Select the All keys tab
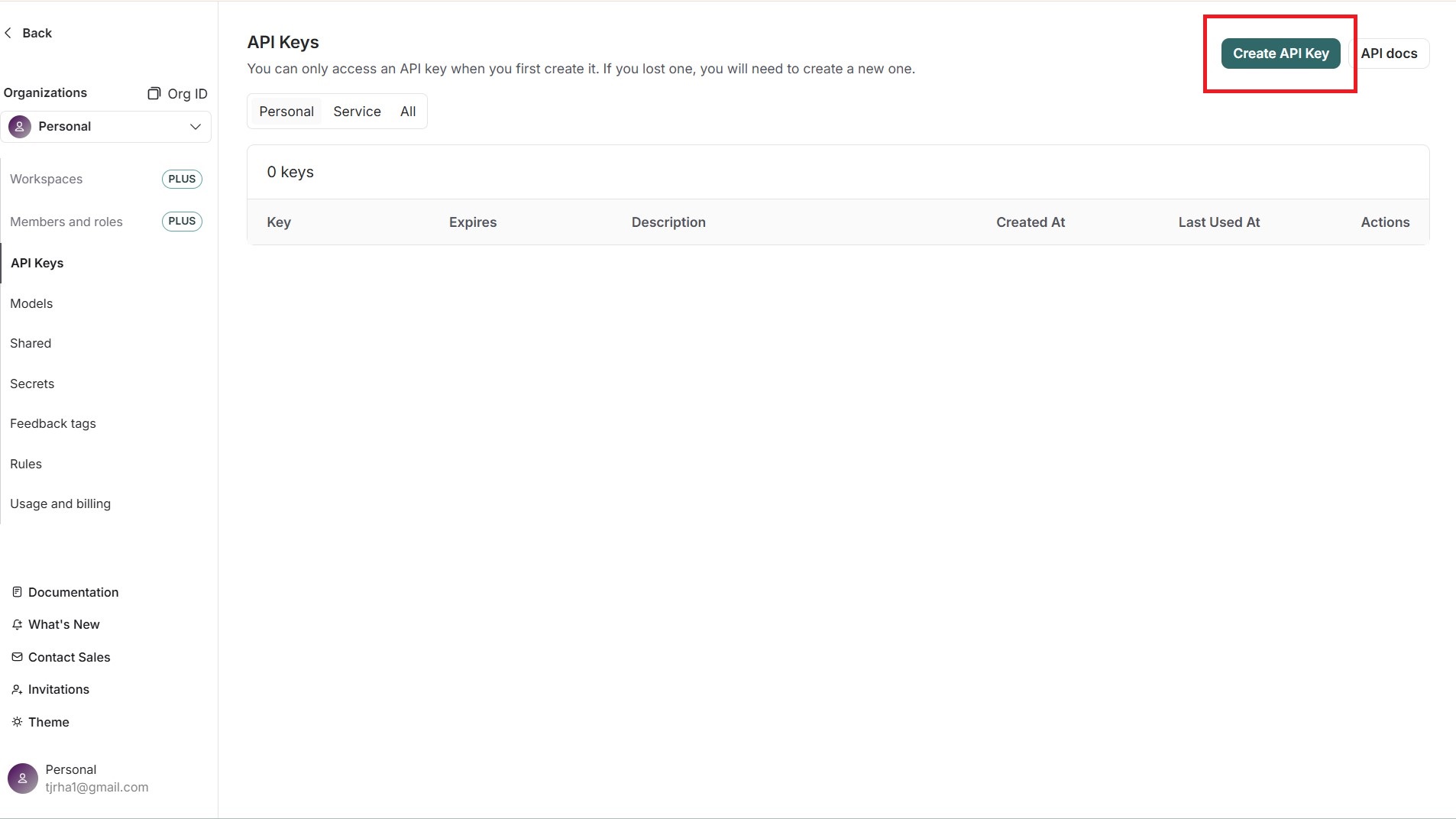The height and width of the screenshot is (819, 1456). click(408, 112)
